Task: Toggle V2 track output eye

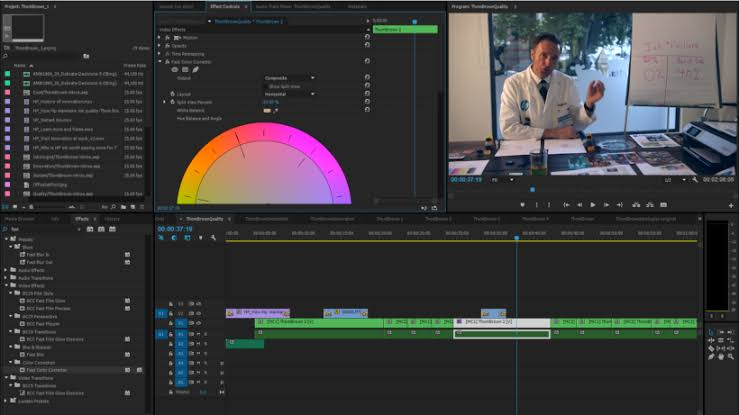Action: (x=198, y=313)
